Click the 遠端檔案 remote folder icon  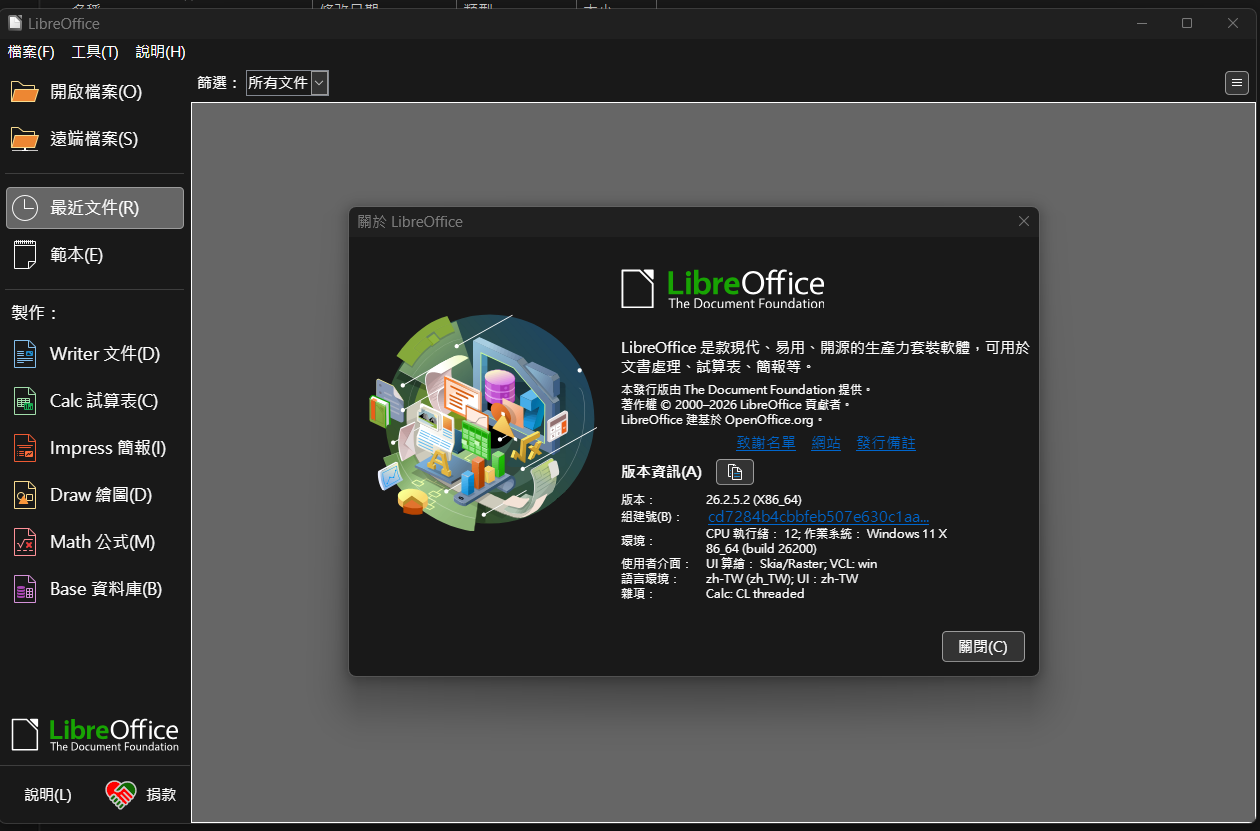(x=25, y=139)
